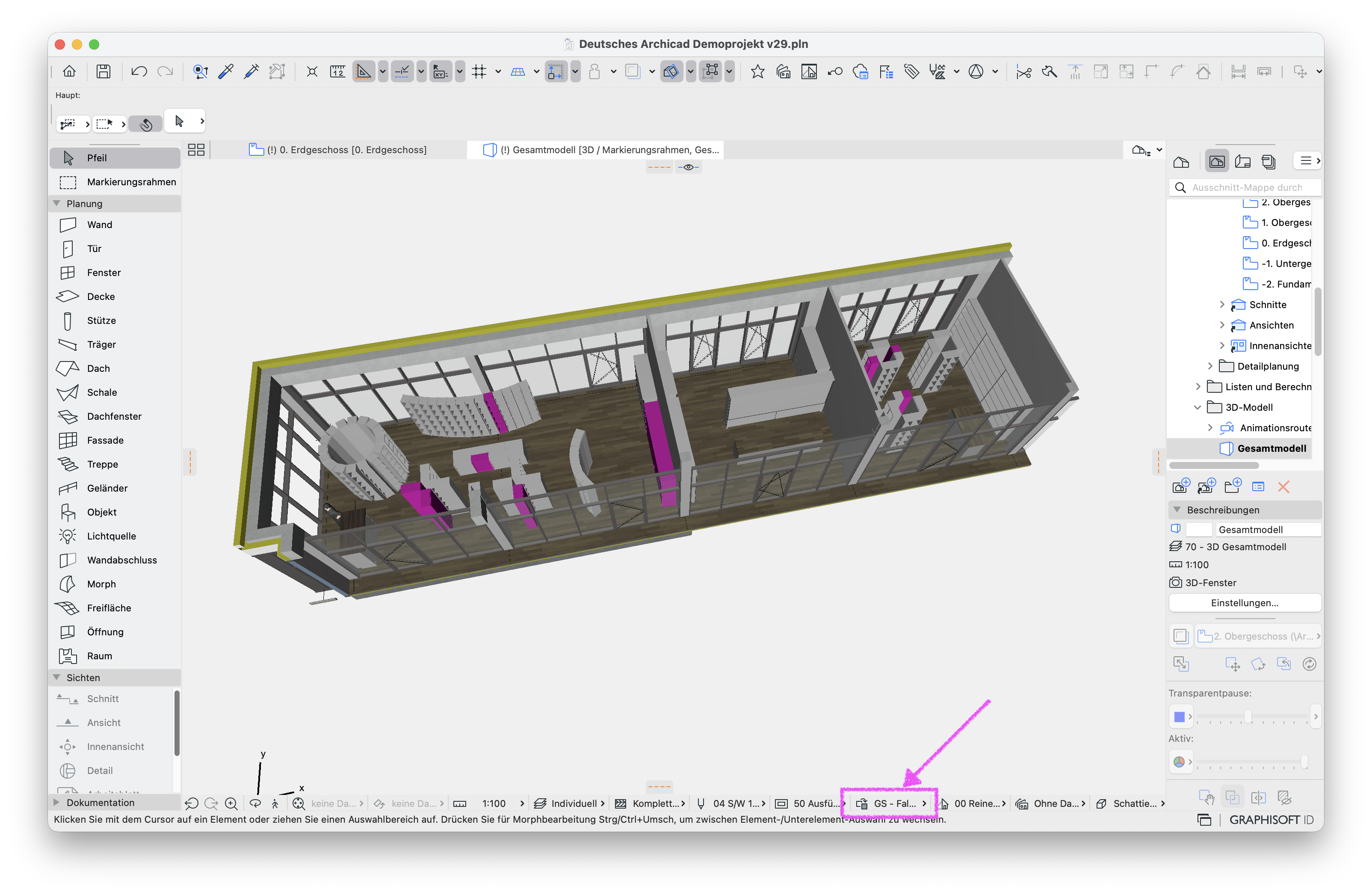Open Individuell layer combination menu
This screenshot has height=895, width=1372.
569,803
